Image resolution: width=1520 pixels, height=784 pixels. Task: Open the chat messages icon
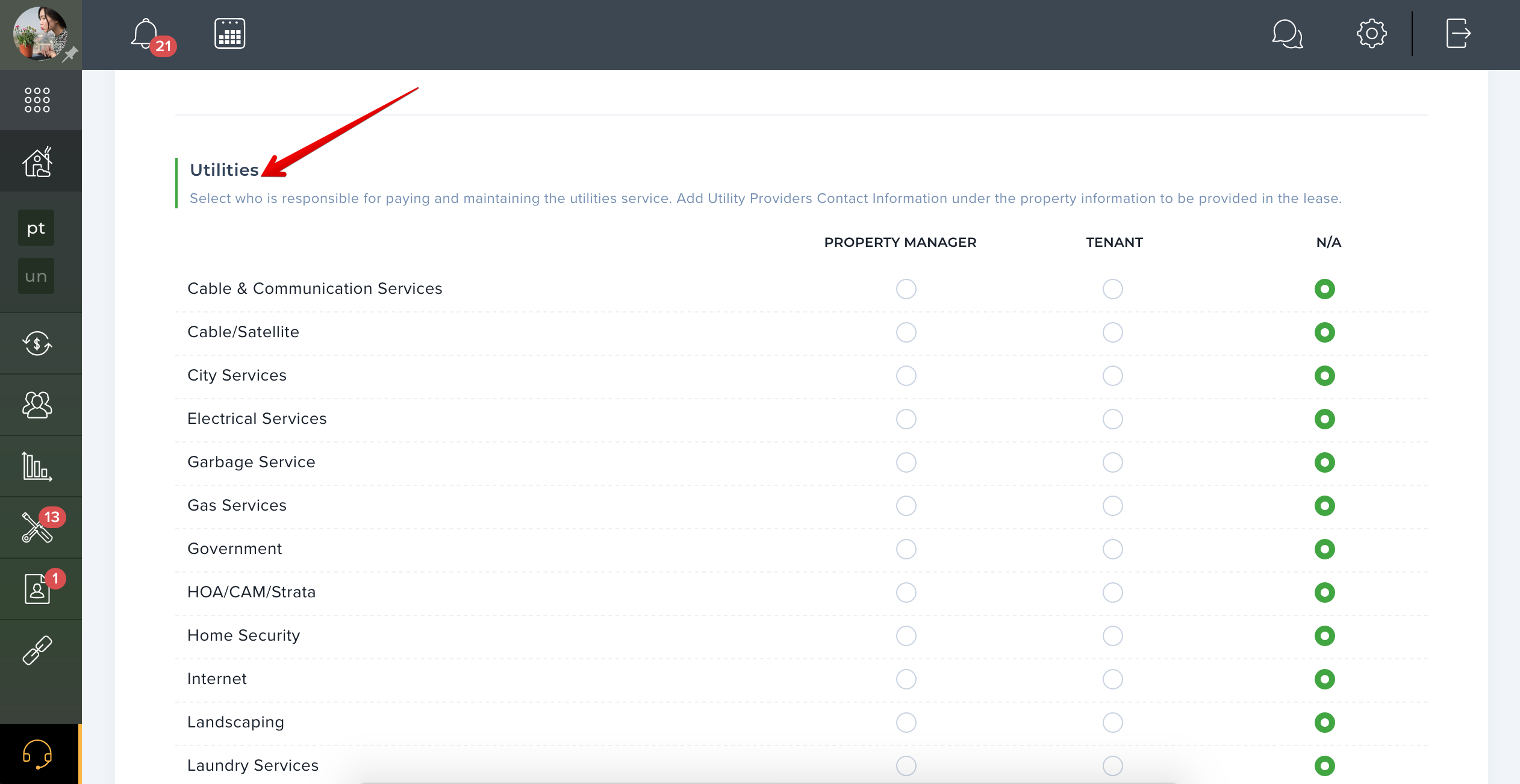tap(1287, 34)
